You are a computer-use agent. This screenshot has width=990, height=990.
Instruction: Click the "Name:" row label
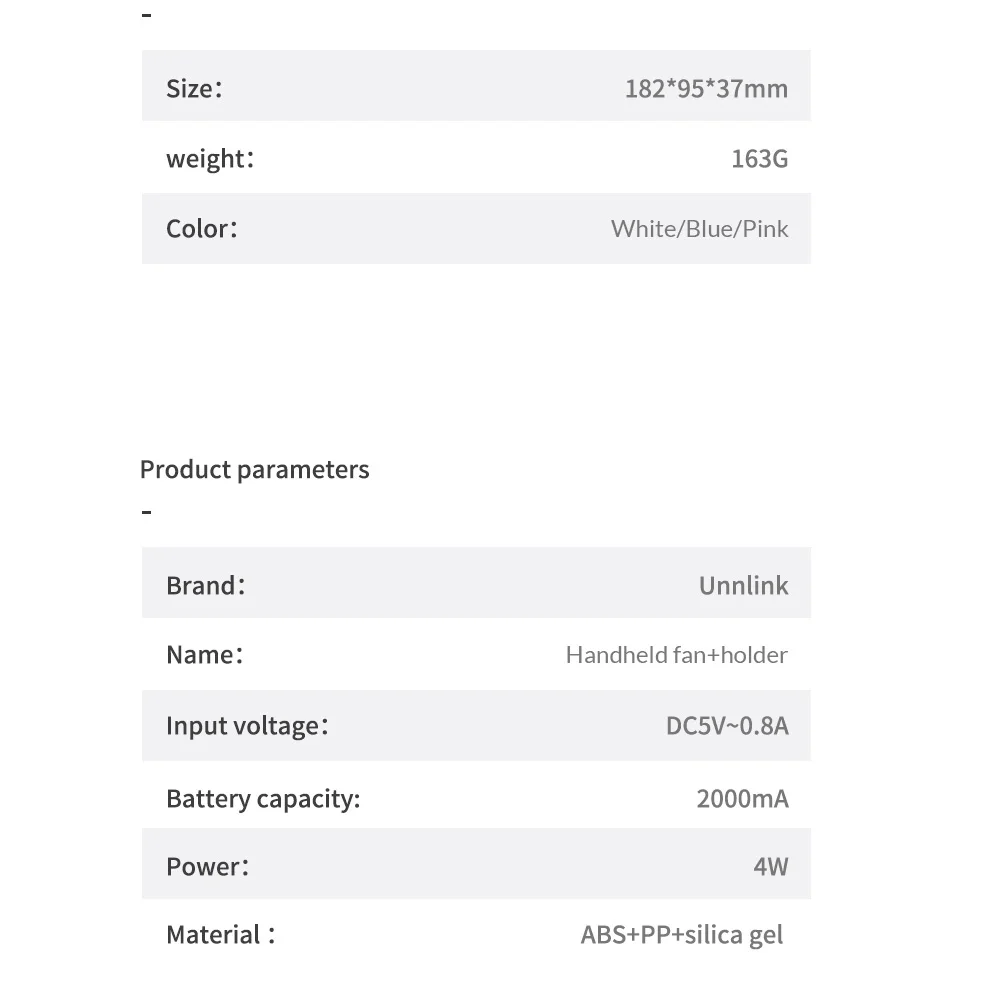coord(205,655)
